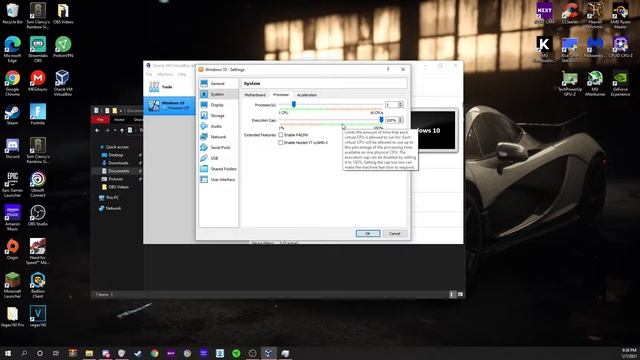640x360 pixels.
Task: Click the Execution Cap slider handle
Action: tap(381, 120)
